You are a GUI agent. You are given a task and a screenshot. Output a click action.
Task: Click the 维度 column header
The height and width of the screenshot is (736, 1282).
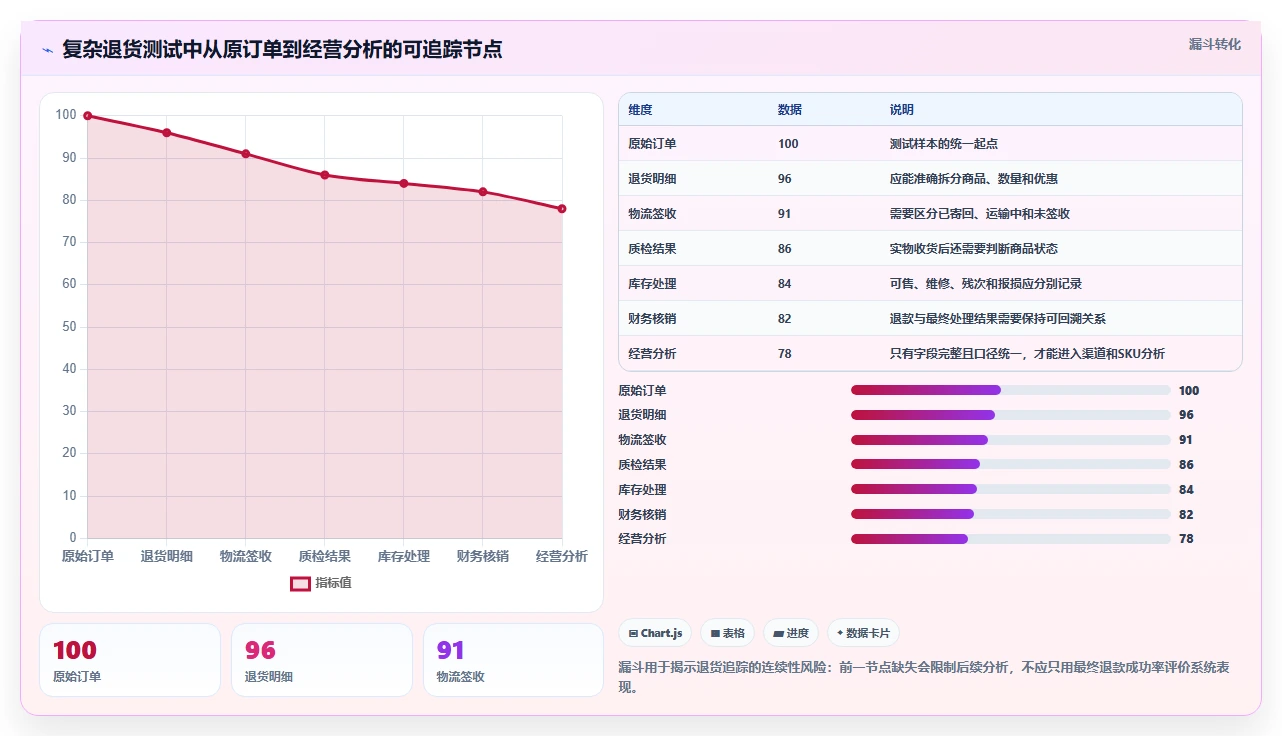point(694,110)
